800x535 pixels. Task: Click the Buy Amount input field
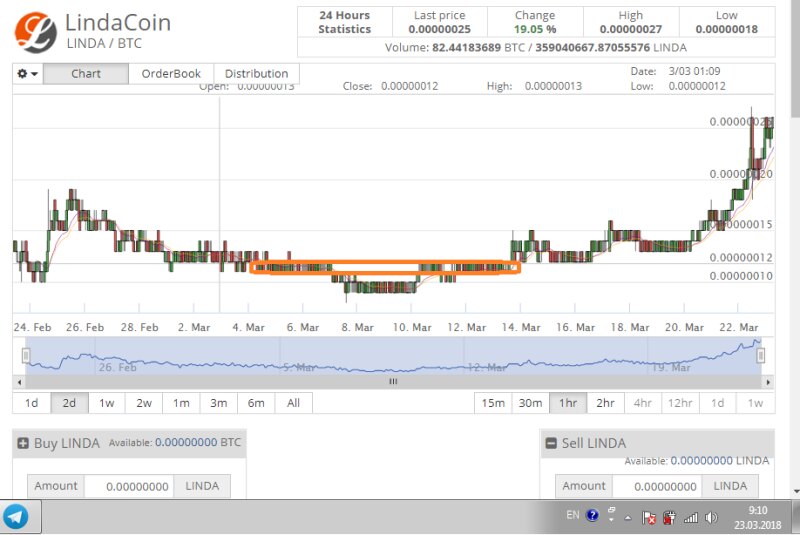[x=128, y=486]
